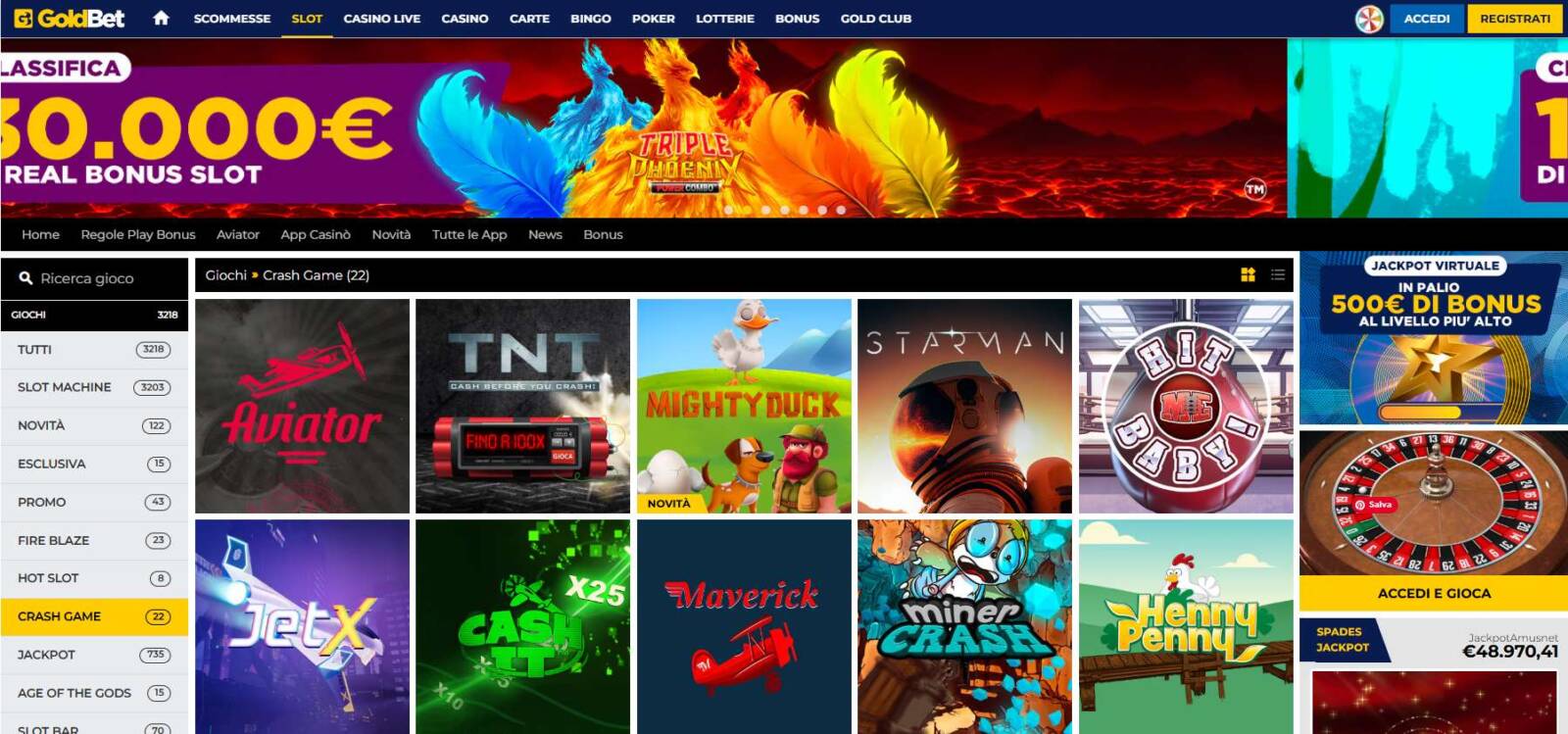Open the Novità sub-navigation link

391,235
